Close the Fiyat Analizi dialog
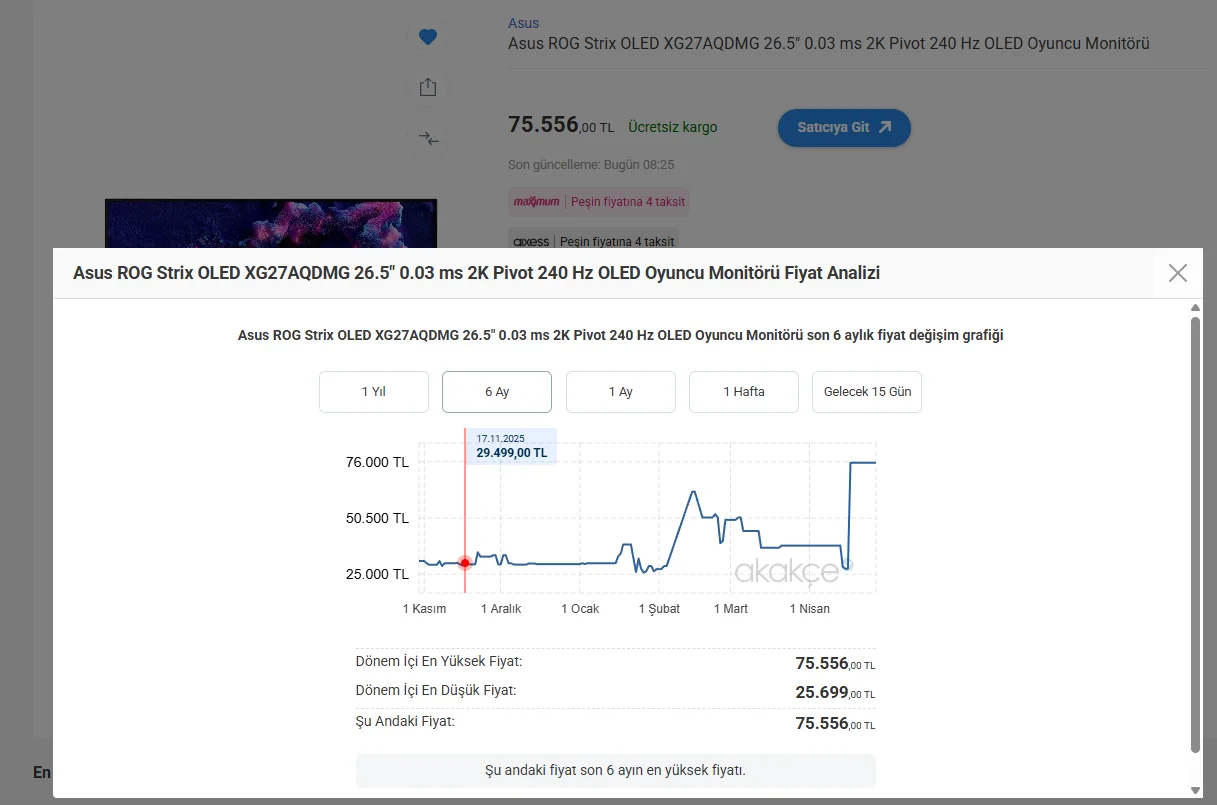1217x805 pixels. (x=1178, y=273)
